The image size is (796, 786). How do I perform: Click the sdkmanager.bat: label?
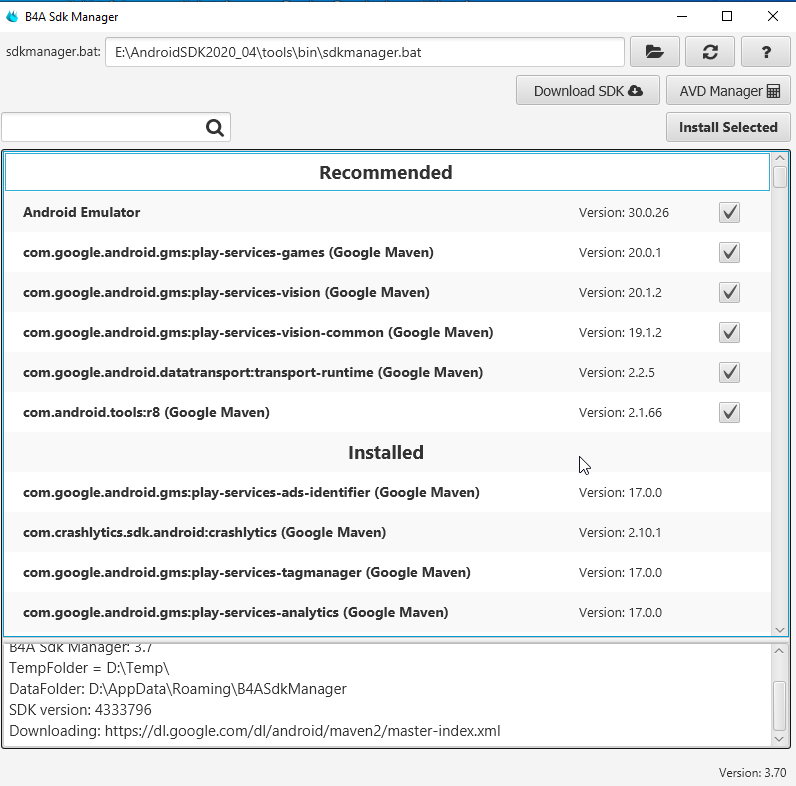pyautogui.click(x=53, y=52)
